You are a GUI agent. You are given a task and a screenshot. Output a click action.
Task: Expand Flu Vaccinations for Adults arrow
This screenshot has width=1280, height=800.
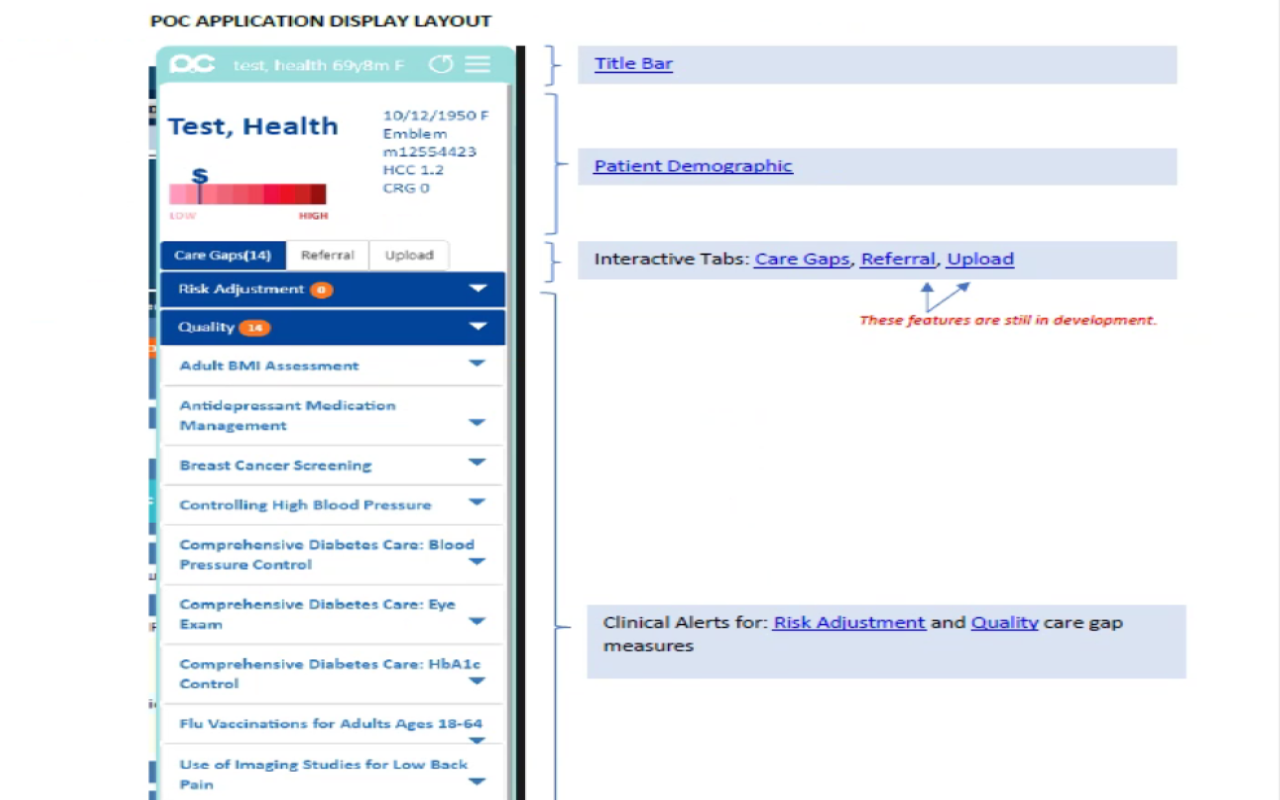[x=477, y=741]
